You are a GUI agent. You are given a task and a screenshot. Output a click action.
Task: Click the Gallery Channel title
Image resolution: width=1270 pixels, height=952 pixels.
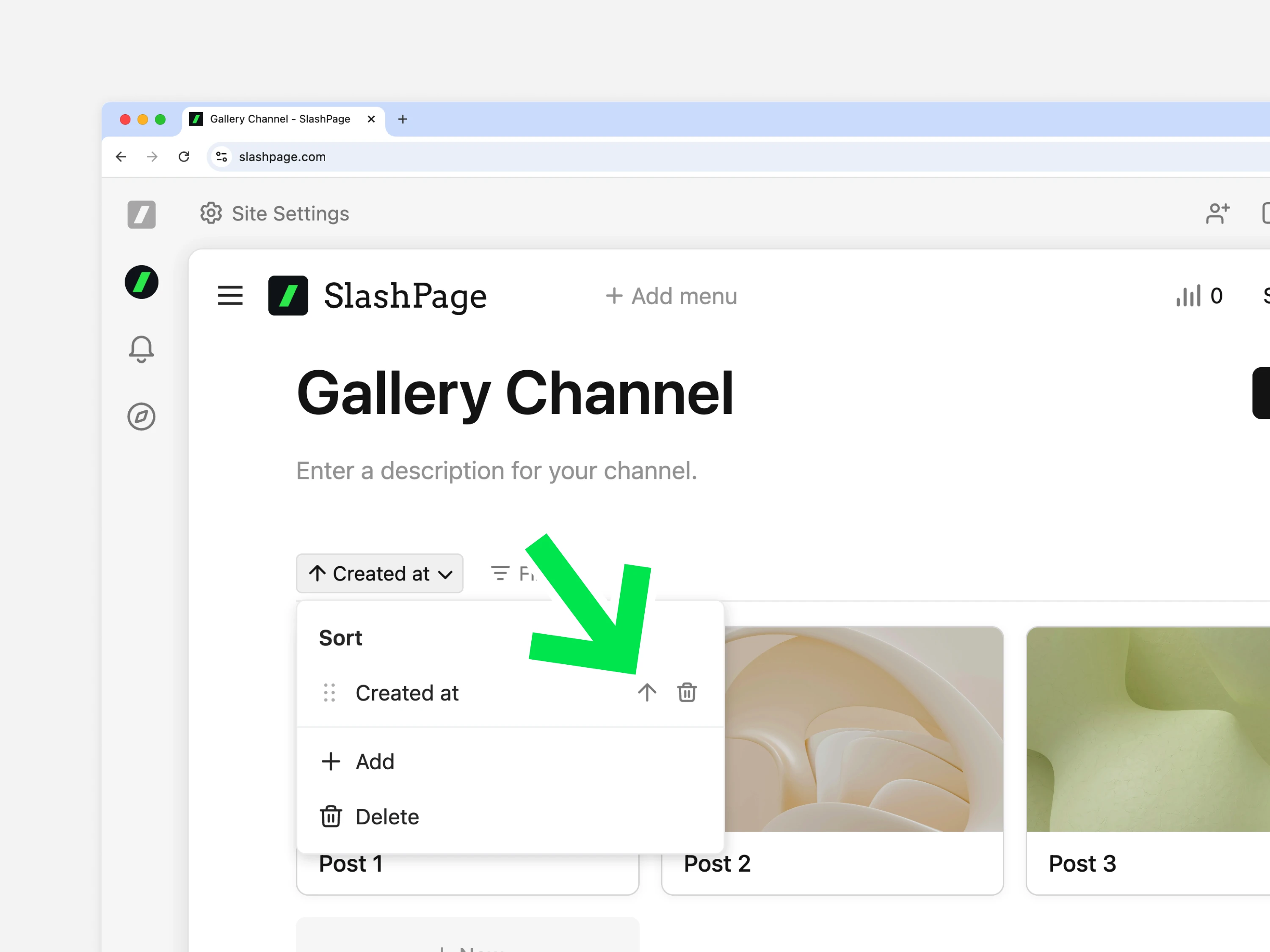coord(514,393)
